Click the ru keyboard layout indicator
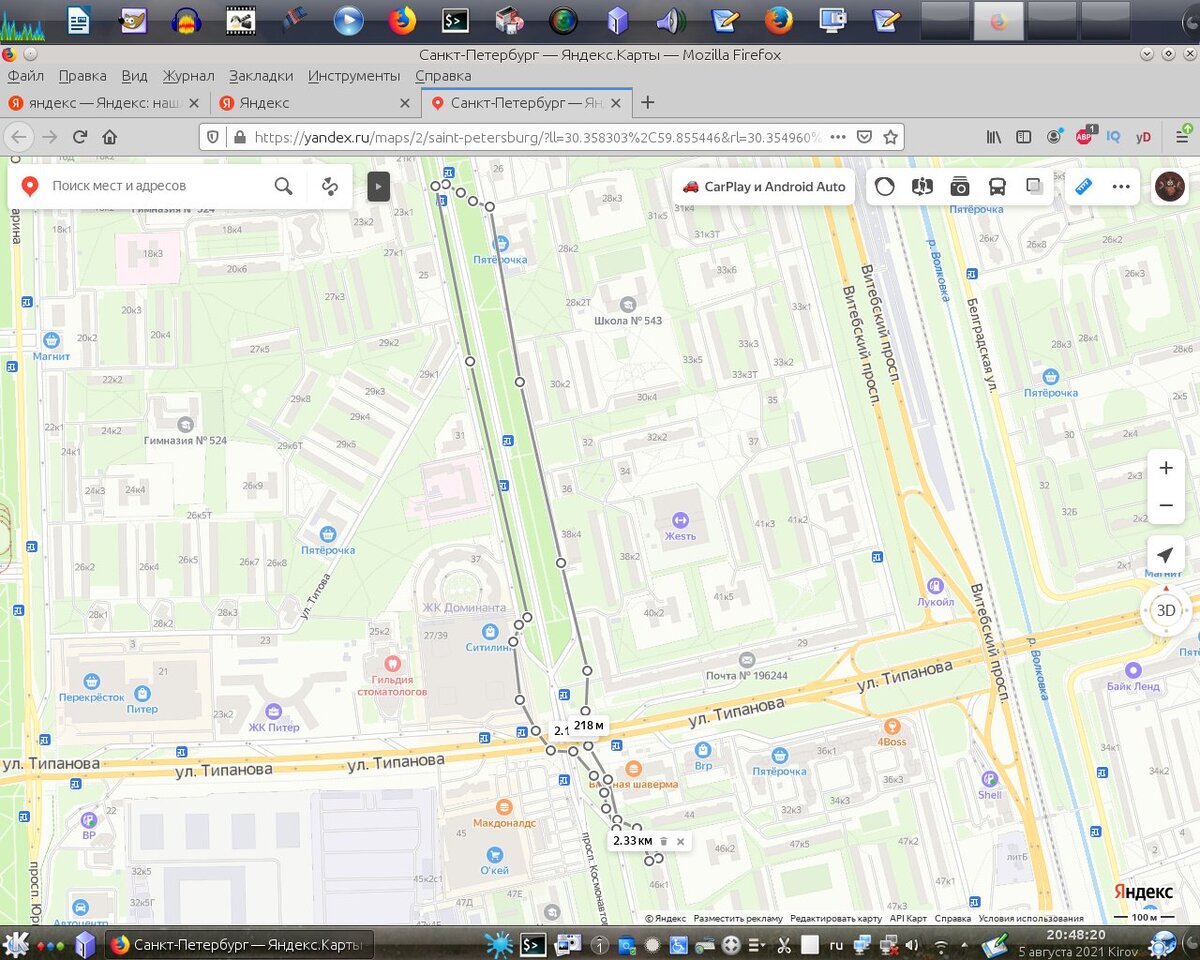The height and width of the screenshot is (960, 1200). [x=837, y=944]
